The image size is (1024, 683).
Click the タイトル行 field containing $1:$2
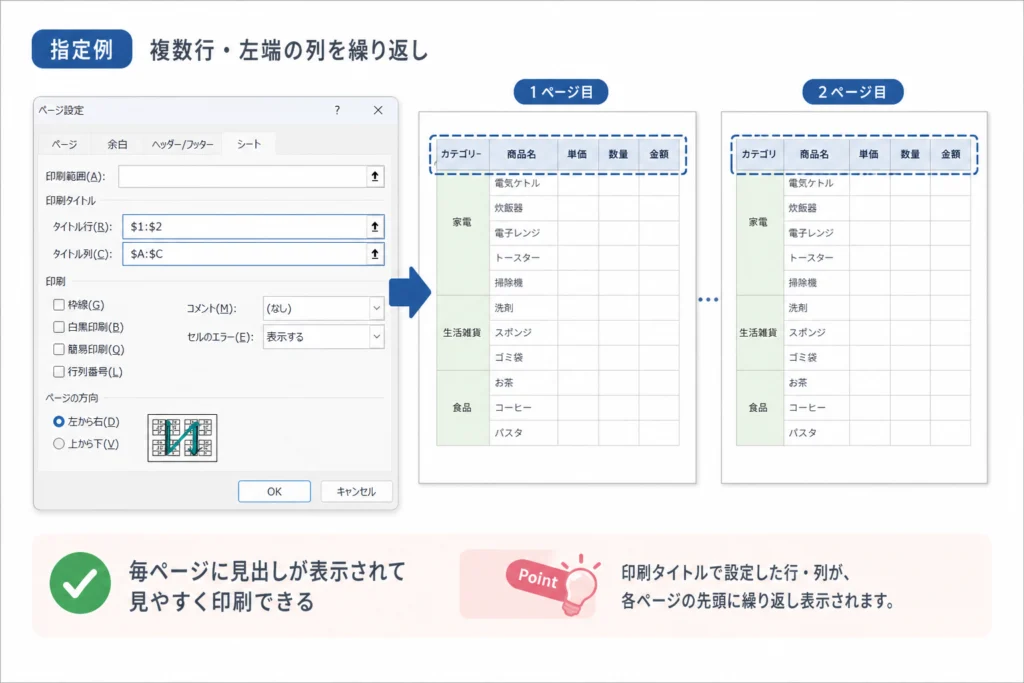245,227
